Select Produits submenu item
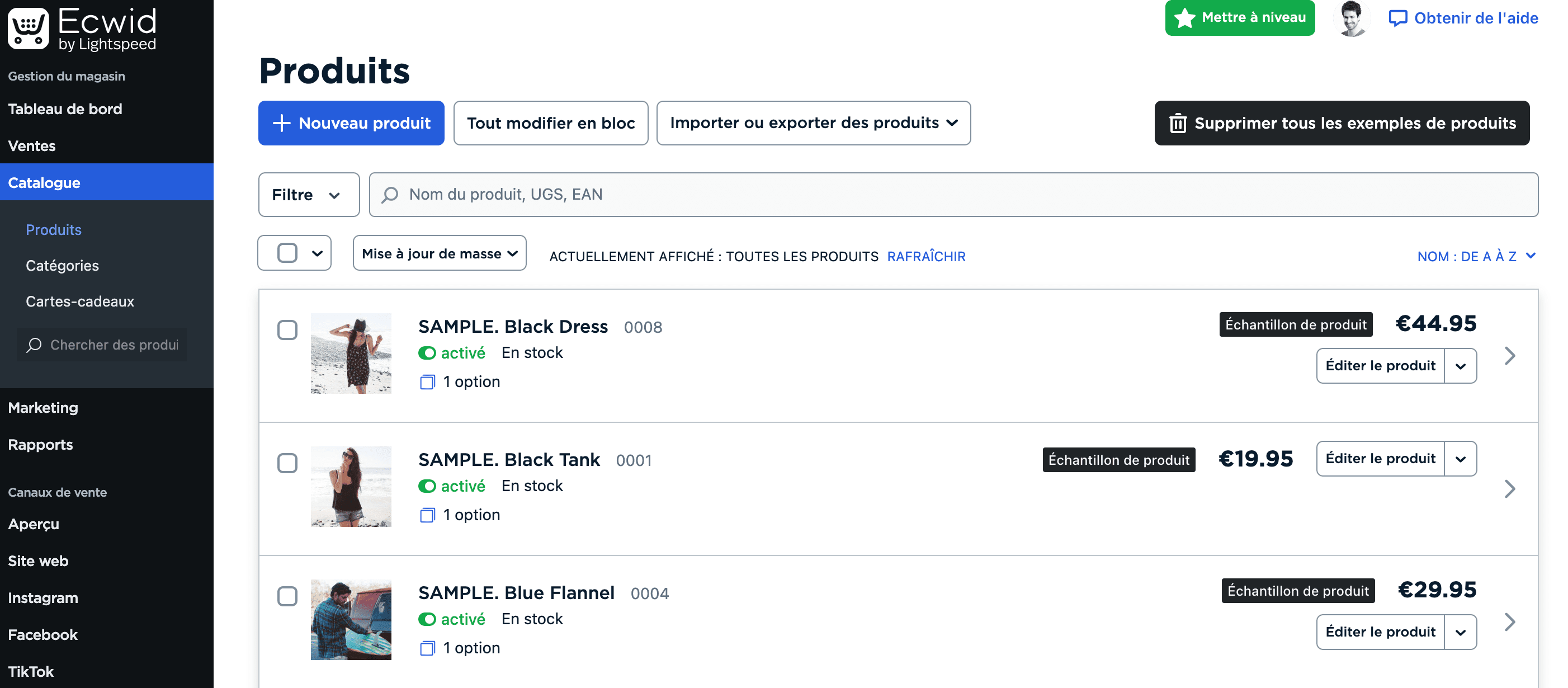 click(54, 229)
